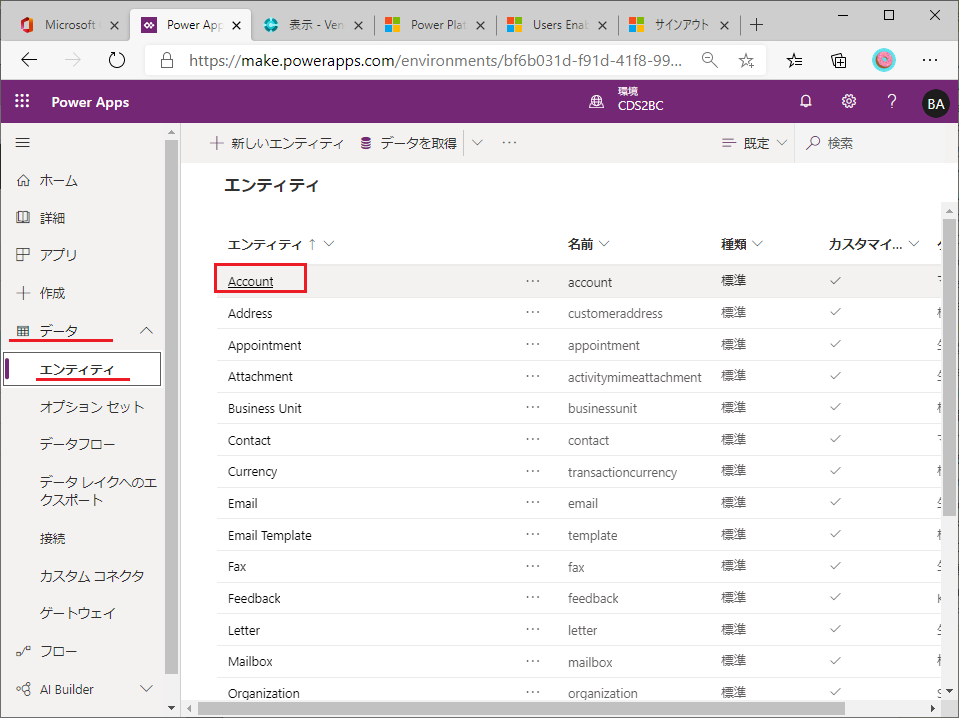Viewport: 959px width, 718px height.
Task: Select オプション セット in the sidebar
Action: [92, 407]
